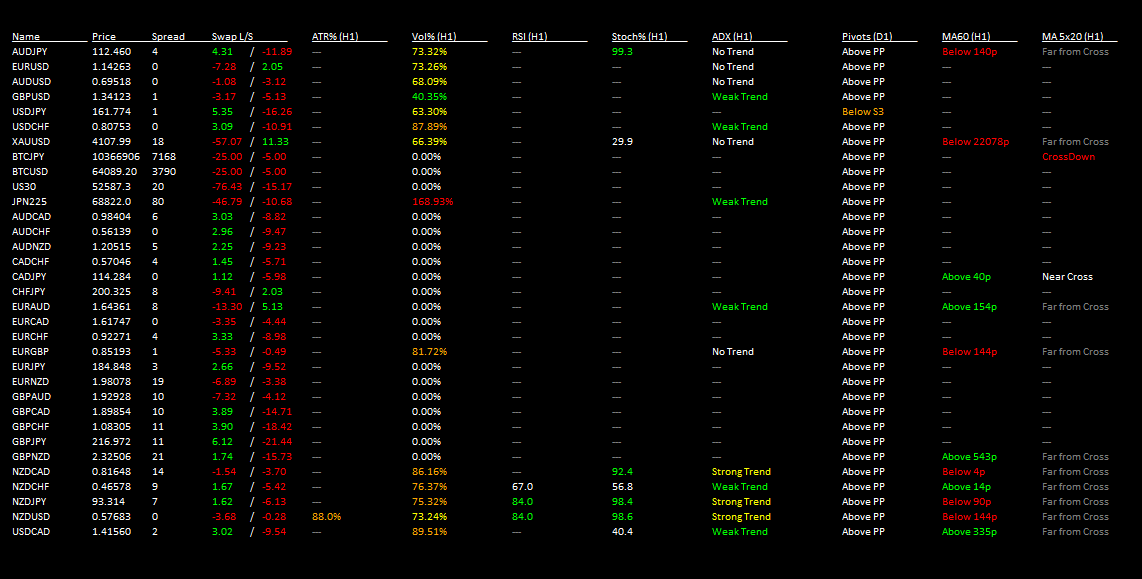
Task: Select the Below 22078p MA60 cell
Action: click(x=975, y=141)
